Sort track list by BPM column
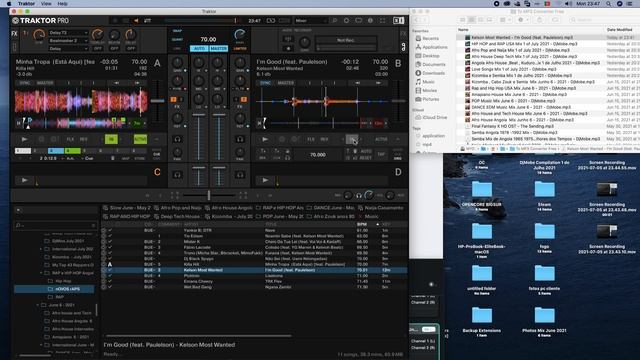Image resolution: width=640 pixels, height=360 pixels. (x=362, y=224)
